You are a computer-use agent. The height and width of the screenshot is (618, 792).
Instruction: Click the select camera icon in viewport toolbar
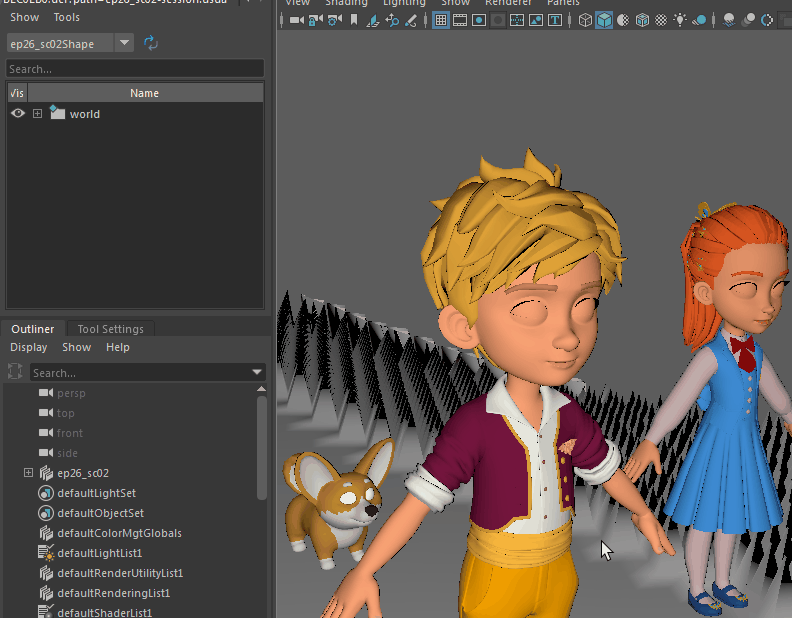(296, 20)
